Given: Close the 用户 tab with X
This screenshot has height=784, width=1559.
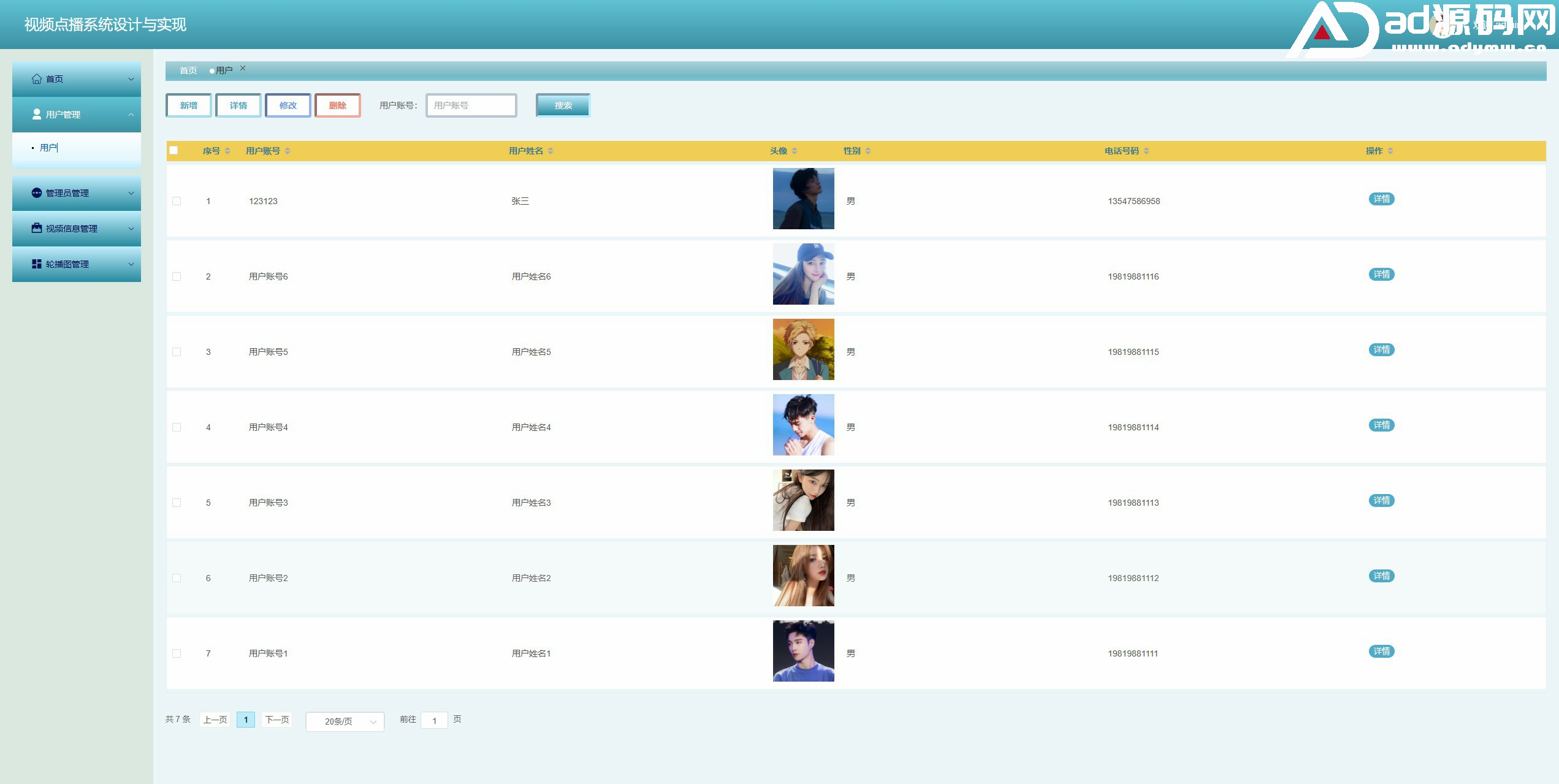Looking at the screenshot, I should click(243, 69).
